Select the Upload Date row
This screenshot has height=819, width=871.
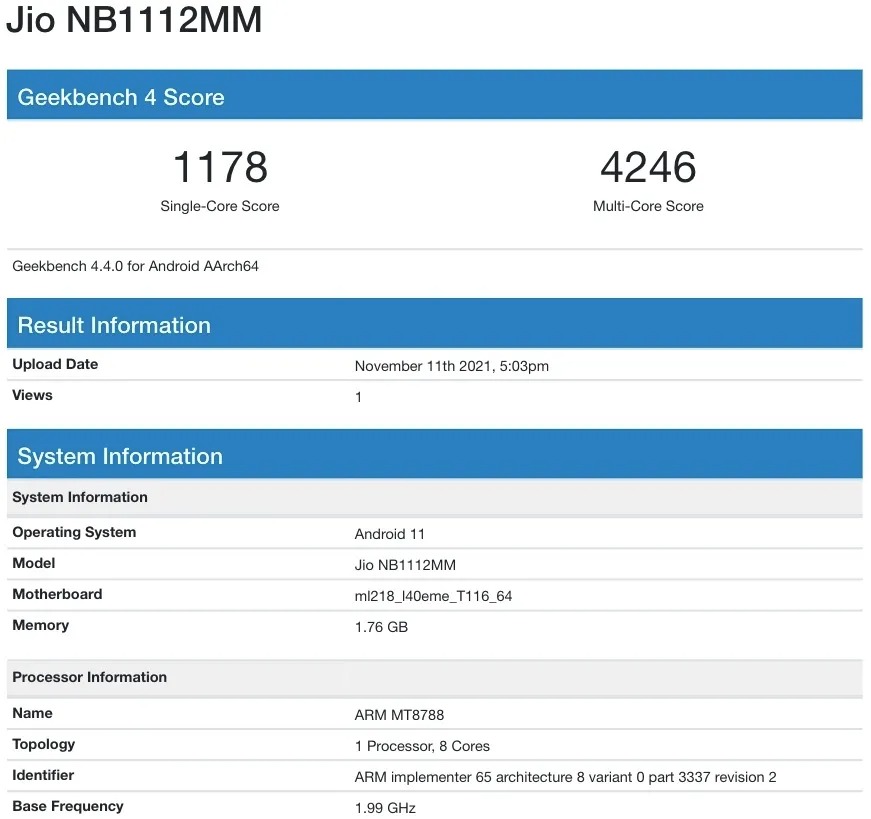(x=55, y=364)
